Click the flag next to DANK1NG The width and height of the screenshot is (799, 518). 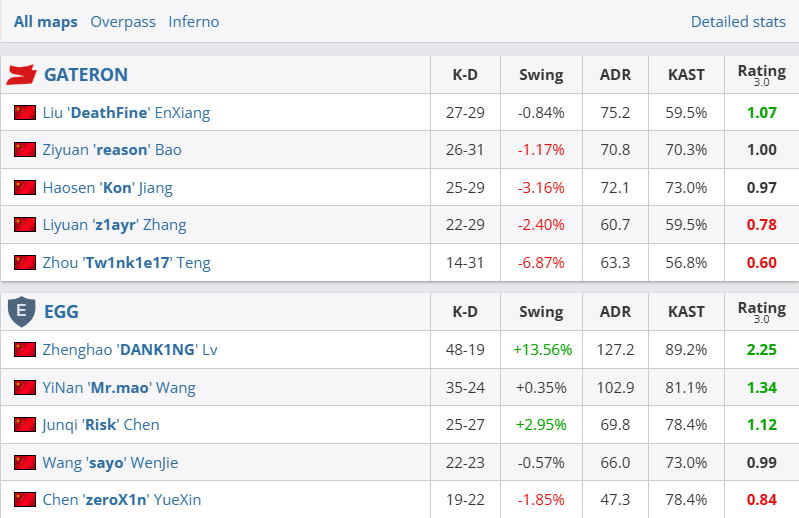pyautogui.click(x=25, y=350)
